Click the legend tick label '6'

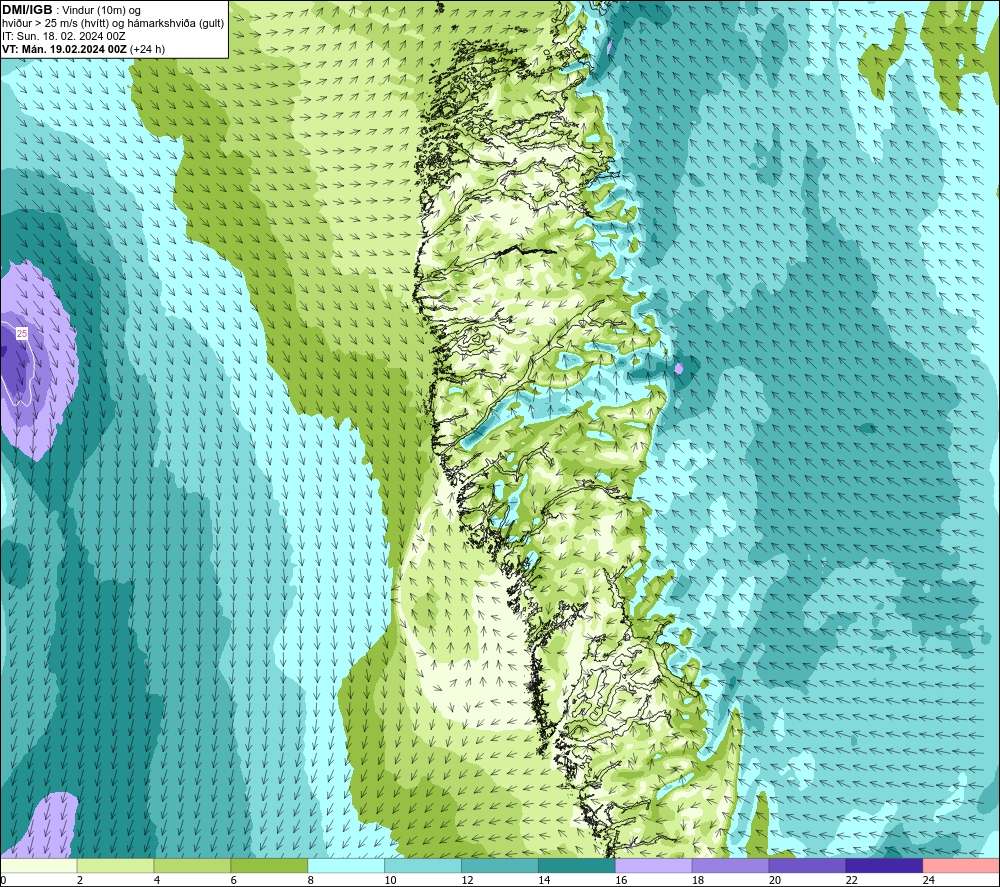[x=233, y=880]
